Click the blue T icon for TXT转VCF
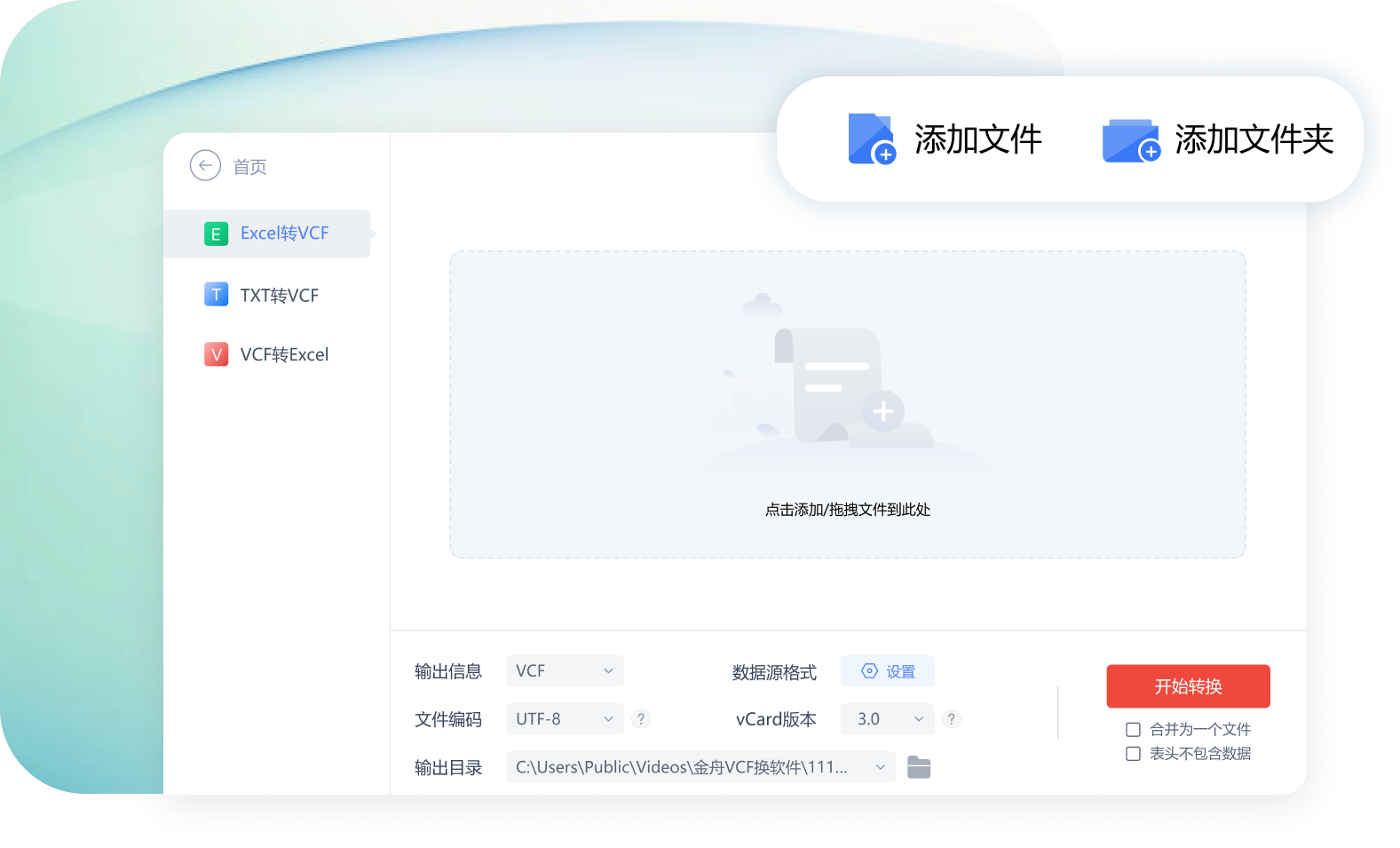Image resolution: width=1400 pixels, height=848 pixels. [216, 295]
